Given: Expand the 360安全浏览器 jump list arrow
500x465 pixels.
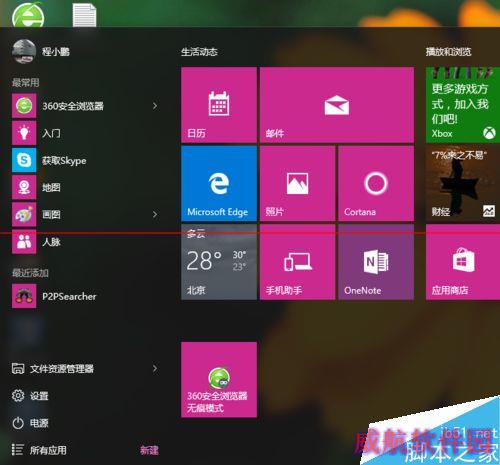Looking at the screenshot, I should 155,106.
